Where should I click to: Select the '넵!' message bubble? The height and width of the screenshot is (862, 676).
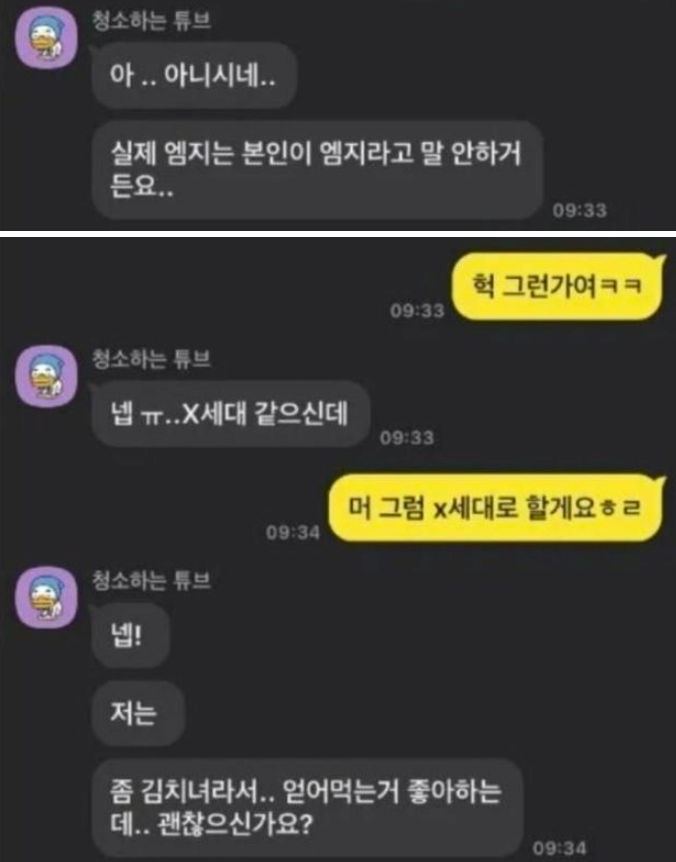tap(130, 635)
